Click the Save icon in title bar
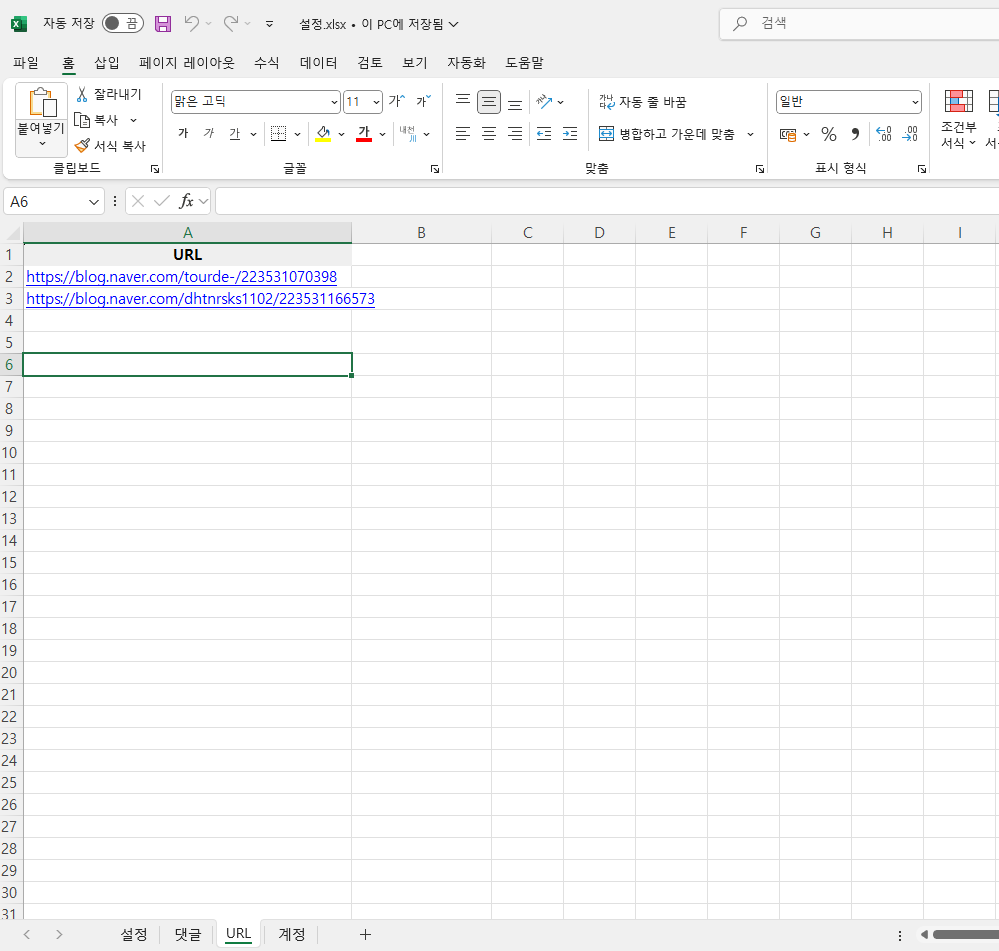999x951 pixels. tap(163, 23)
